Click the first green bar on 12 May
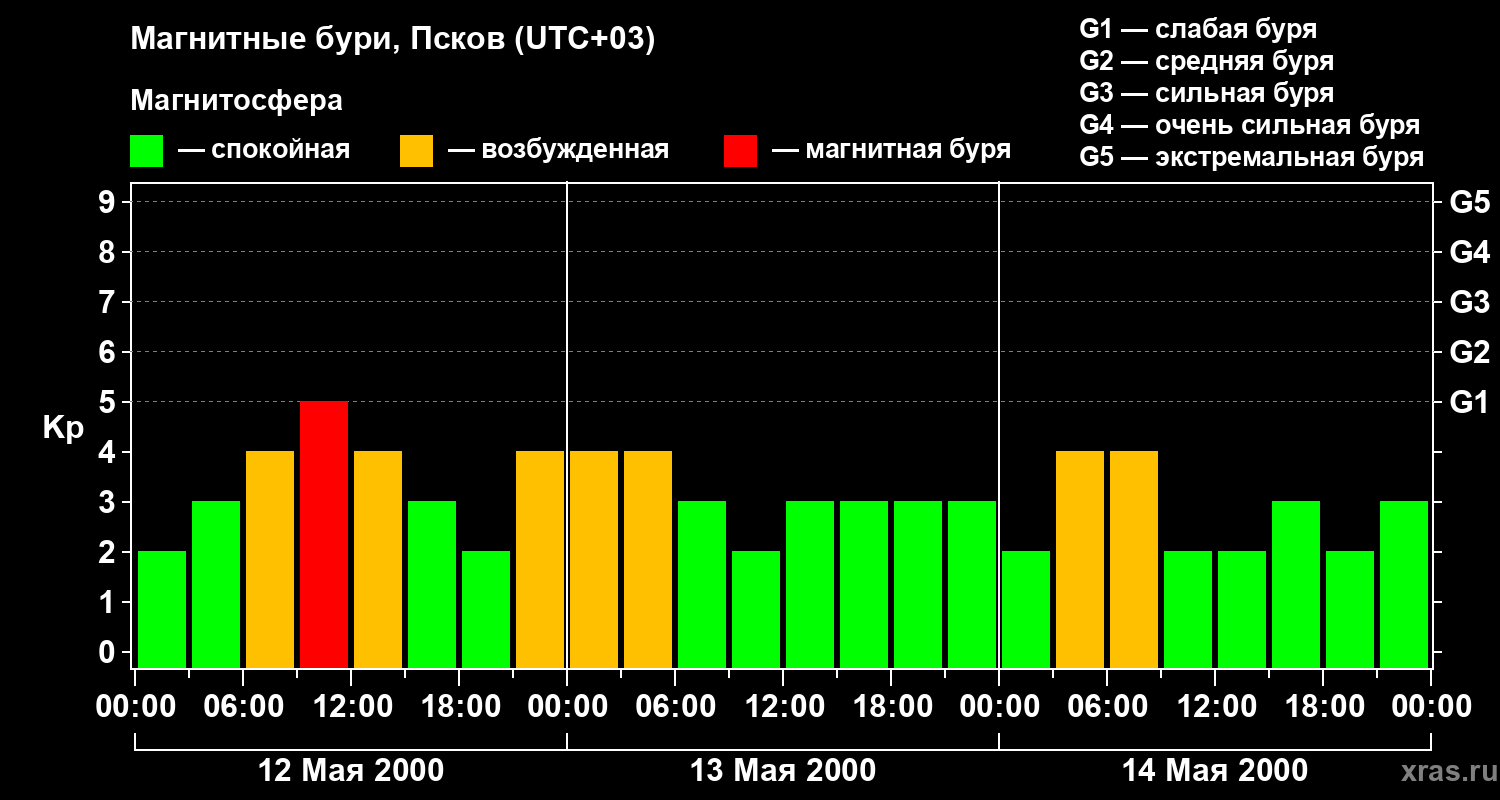Image resolution: width=1500 pixels, height=800 pixels. click(x=162, y=608)
